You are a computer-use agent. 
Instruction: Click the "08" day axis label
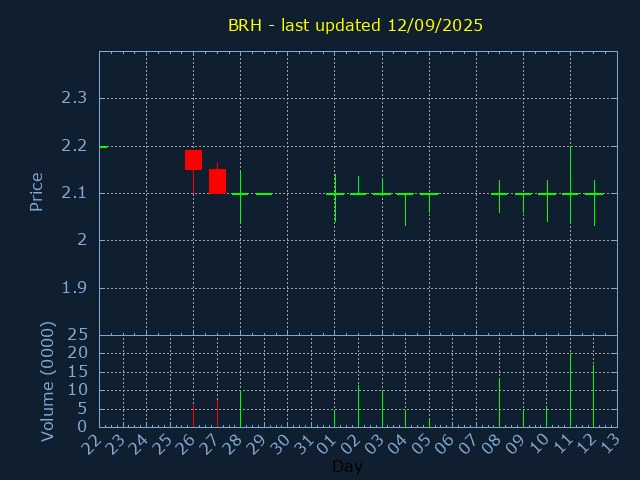(x=493, y=444)
